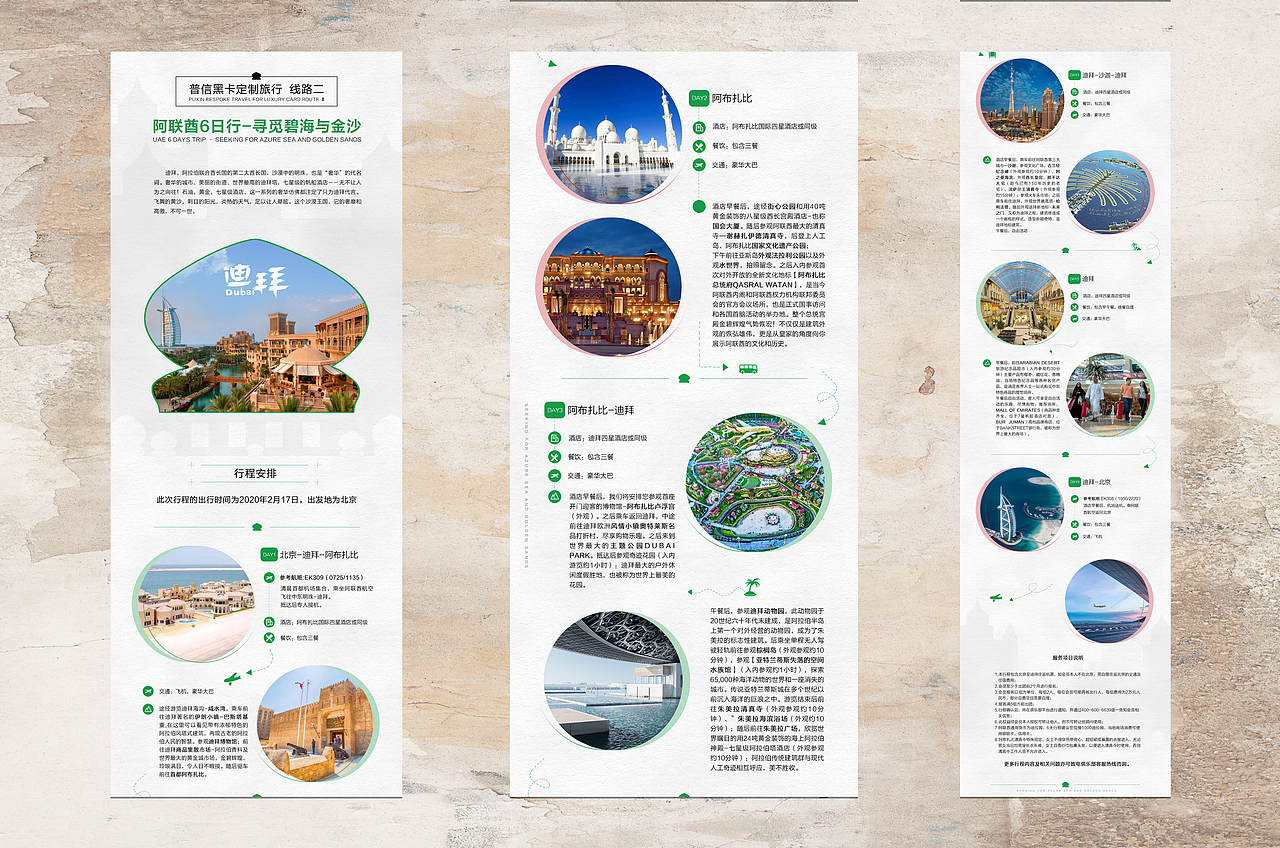1280x848 pixels.
Task: Open the Emirates Palace night photo
Action: pyautogui.click(x=611, y=286)
